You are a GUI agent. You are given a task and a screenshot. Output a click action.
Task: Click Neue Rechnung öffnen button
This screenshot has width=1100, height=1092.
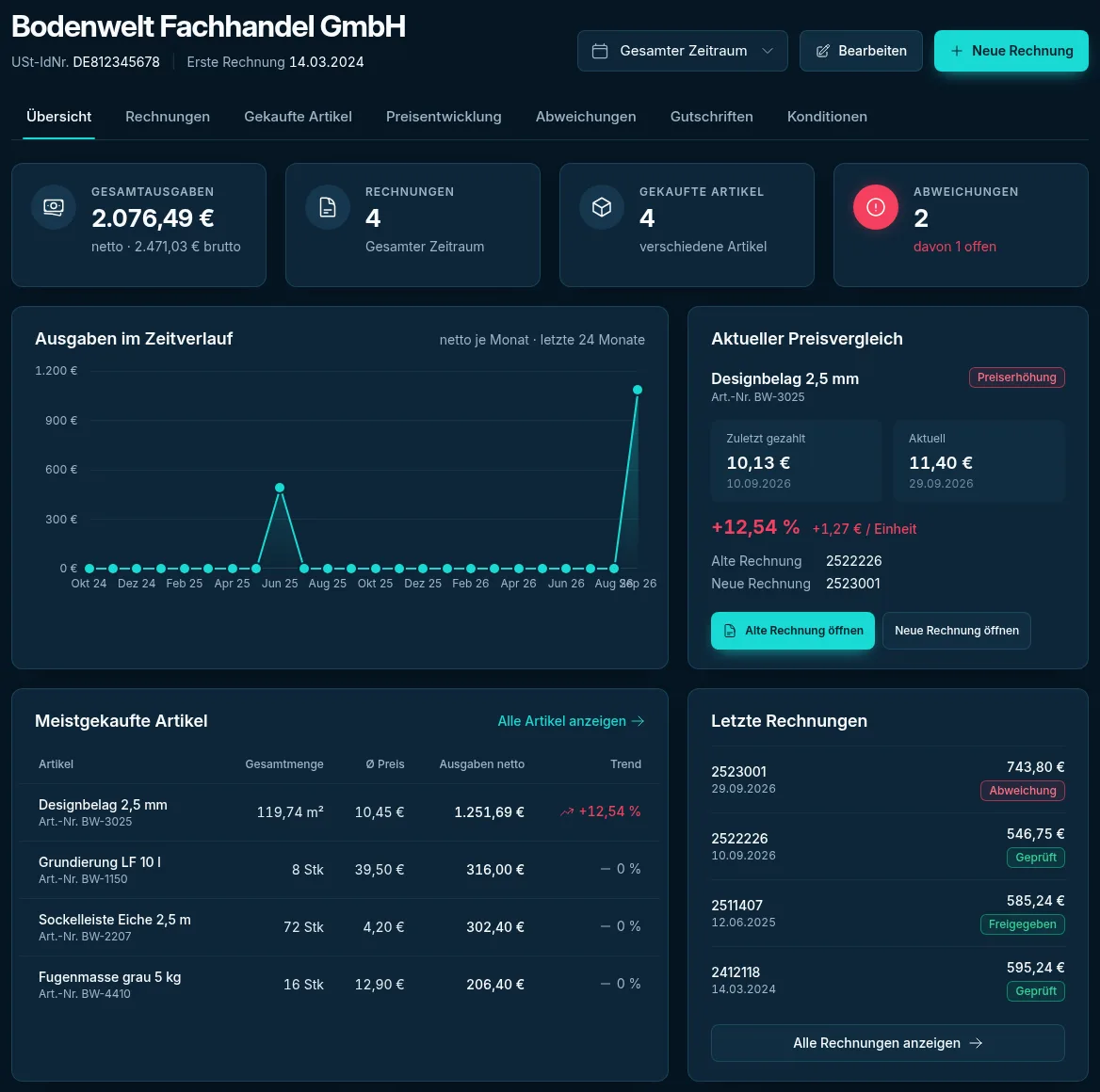coord(956,631)
